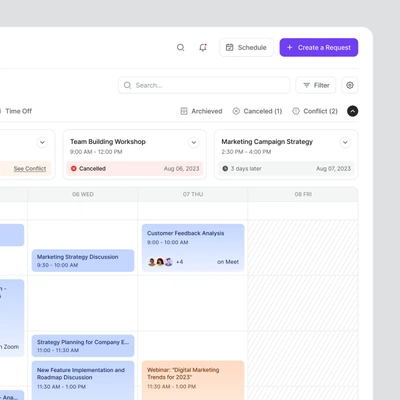The image size is (400, 400).
Task: Click the red Cancelled status icon
Action: point(74,169)
